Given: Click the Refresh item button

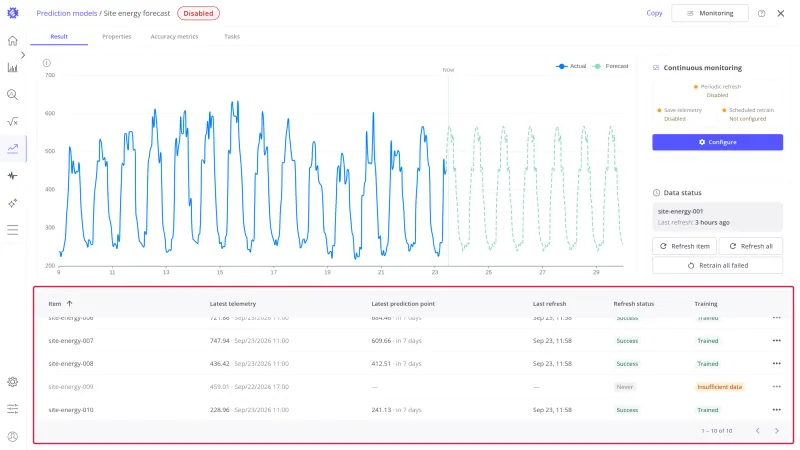Looking at the screenshot, I should [684, 246].
